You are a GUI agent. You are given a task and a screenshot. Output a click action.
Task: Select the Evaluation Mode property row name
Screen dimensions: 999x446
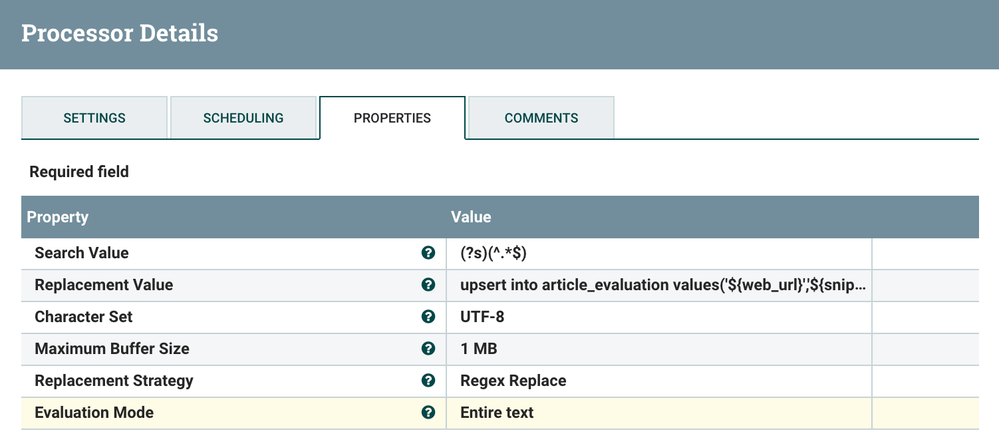tap(94, 413)
